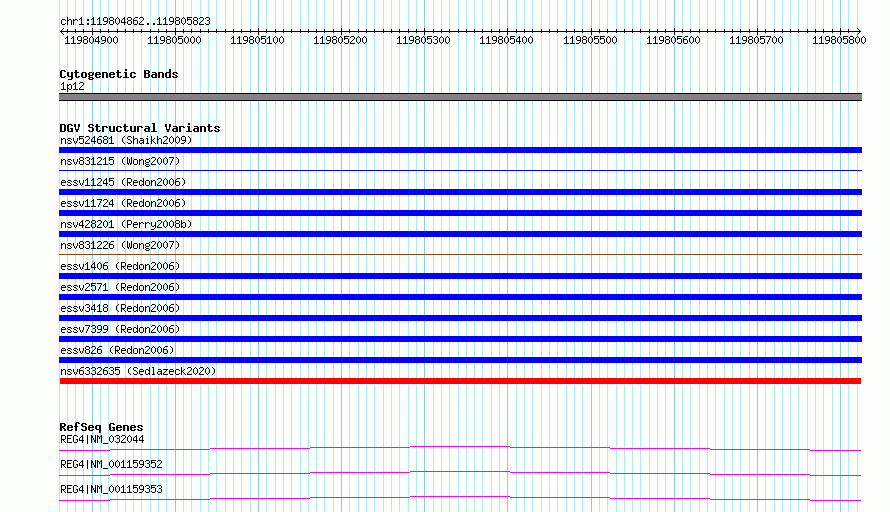Click the 119805700 ruler coordinate
Viewport: 890px width, 512px height.
click(756, 40)
